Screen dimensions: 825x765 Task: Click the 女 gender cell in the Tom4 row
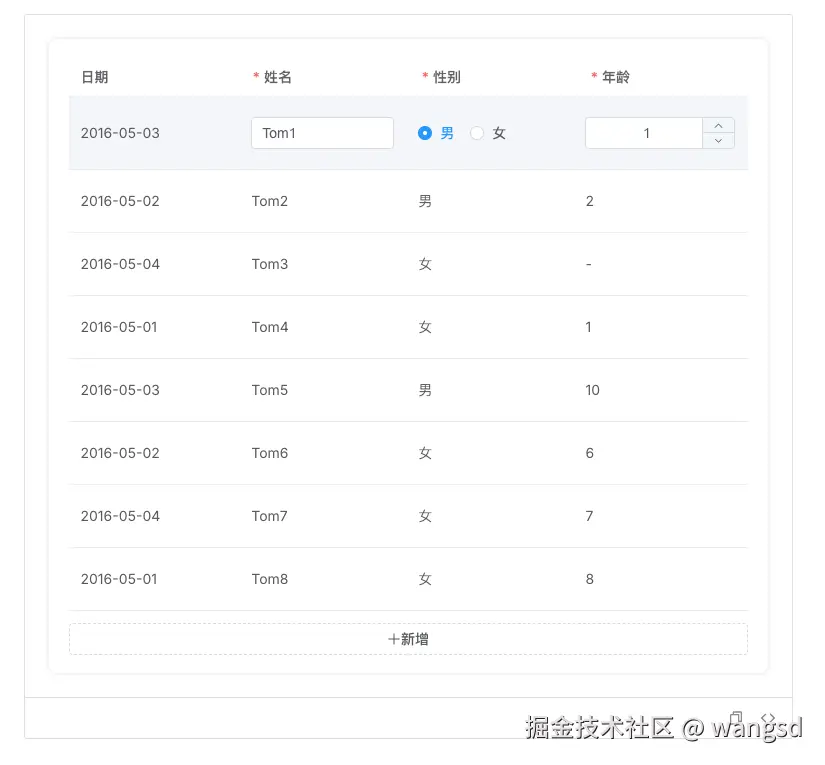tap(425, 327)
